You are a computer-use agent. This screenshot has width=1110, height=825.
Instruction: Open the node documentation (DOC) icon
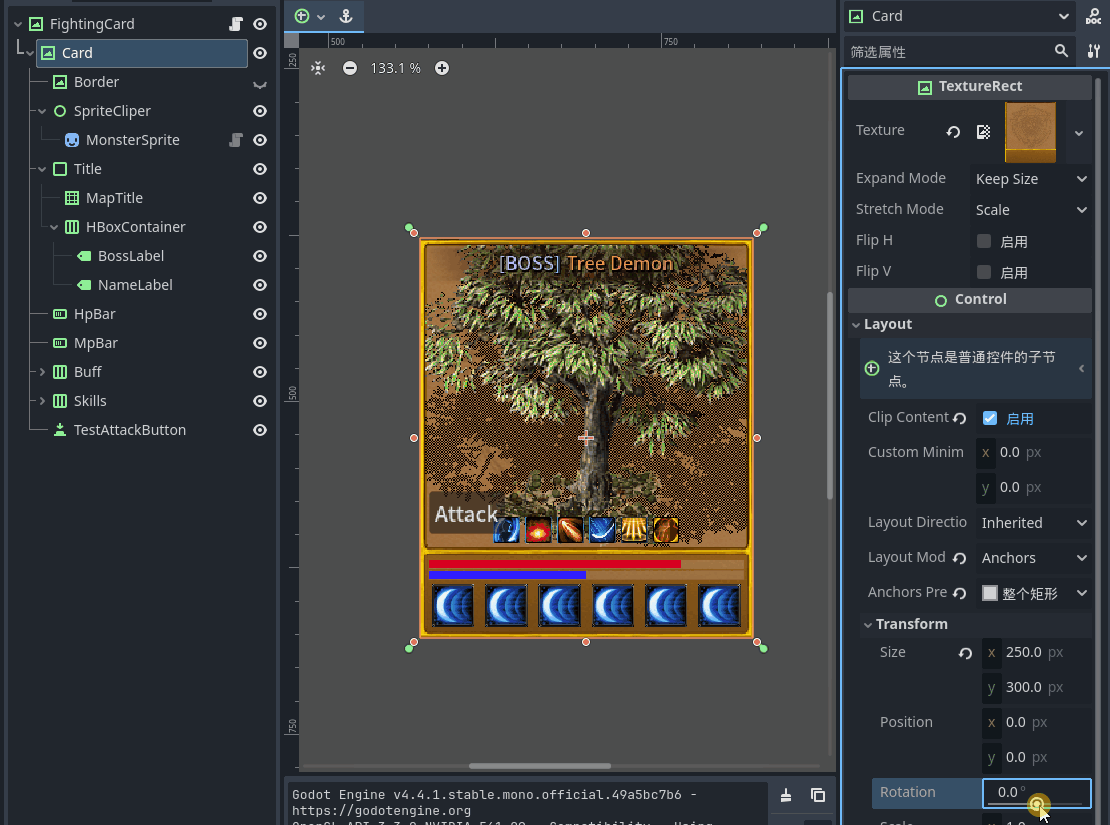tap(1094, 16)
